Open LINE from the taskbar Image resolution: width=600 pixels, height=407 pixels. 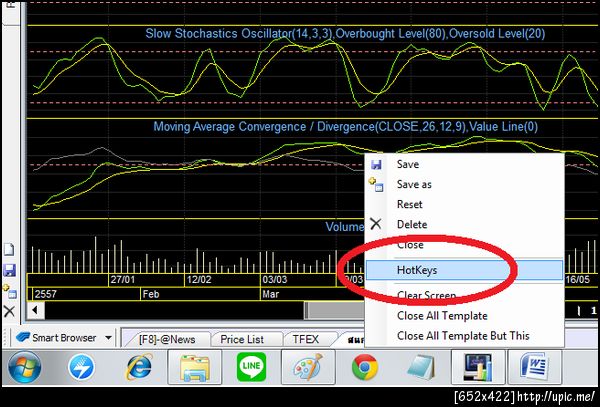(251, 367)
